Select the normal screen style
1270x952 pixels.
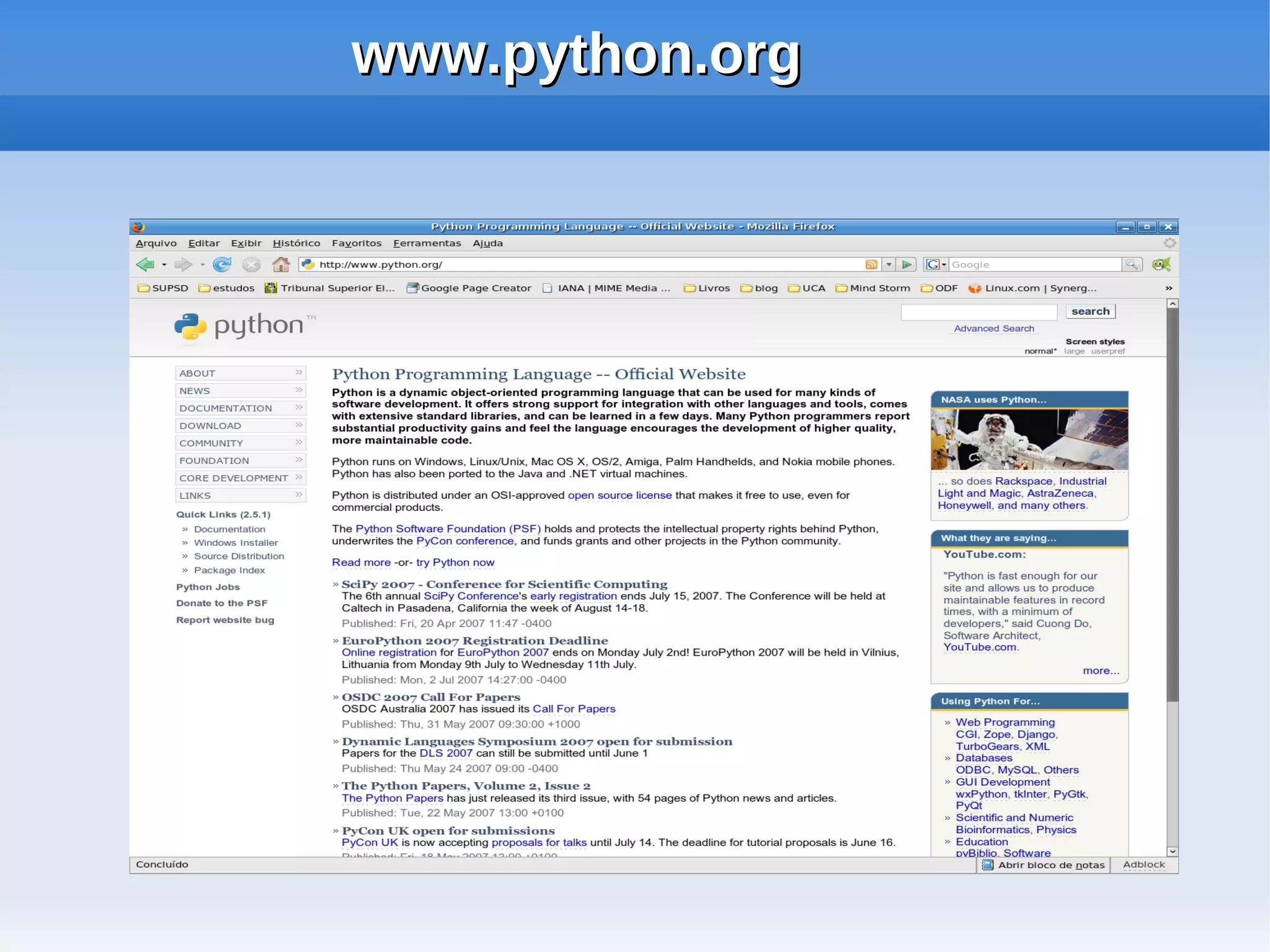click(x=1041, y=352)
